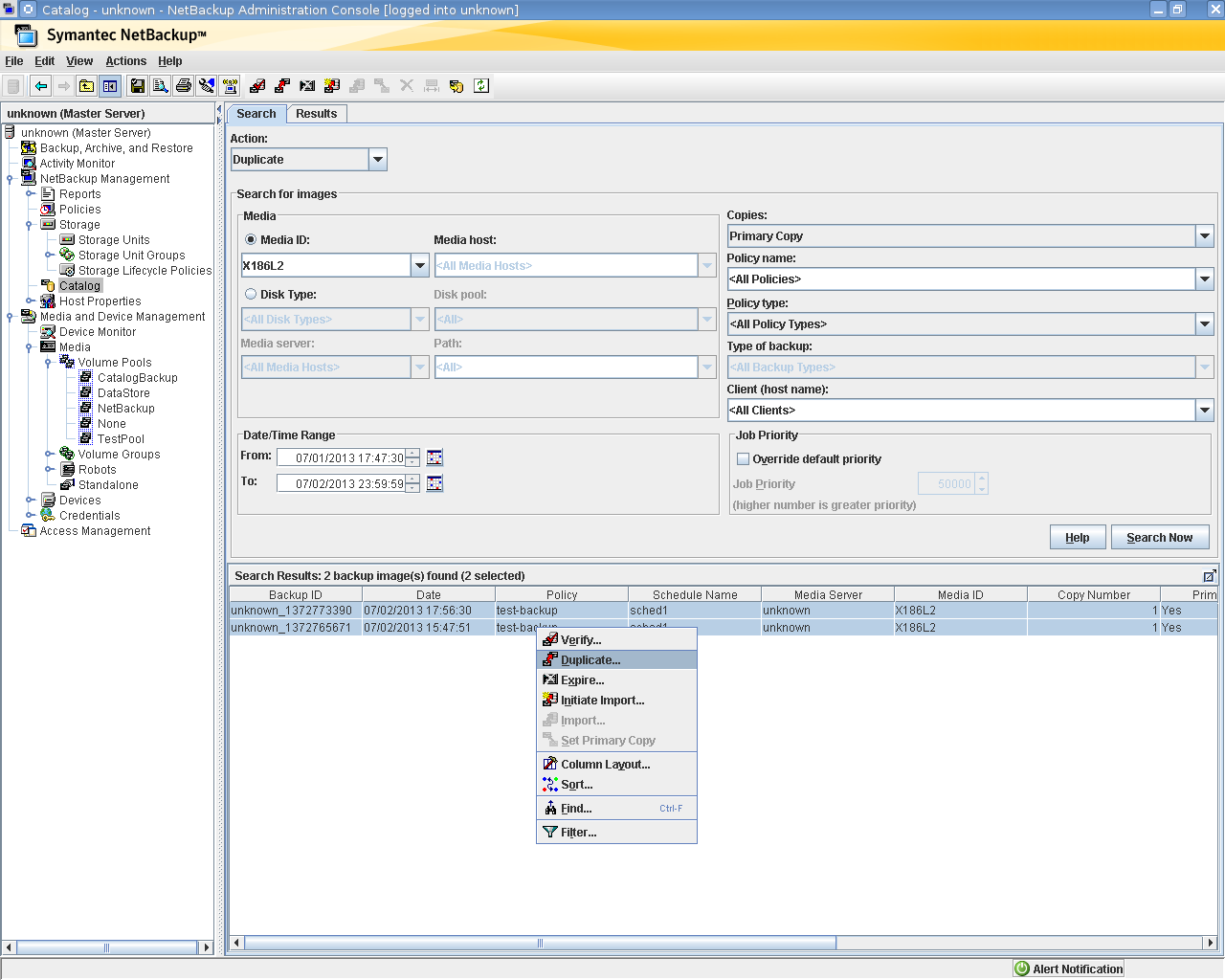This screenshot has height=980, width=1225.
Task: Click the results table horizontal scrollbar thumb
Action: point(540,943)
